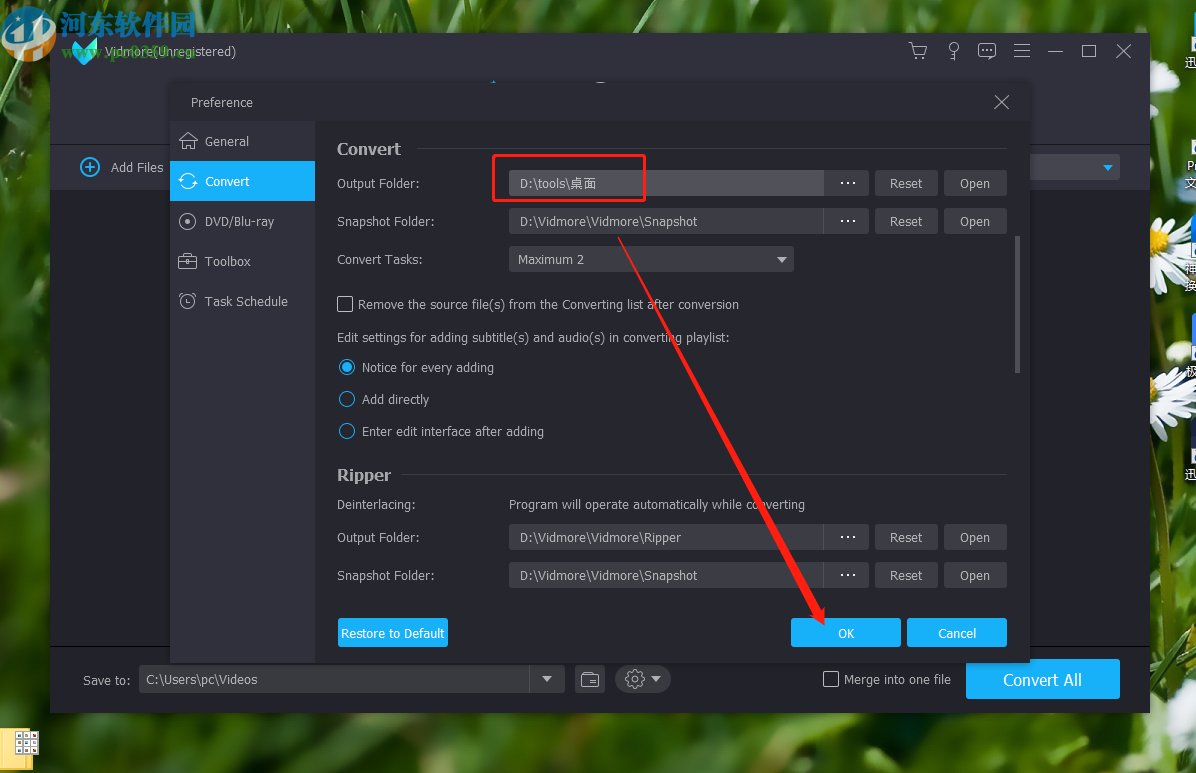
Task: Choose Enter edit interface after adding
Action: tap(347, 431)
